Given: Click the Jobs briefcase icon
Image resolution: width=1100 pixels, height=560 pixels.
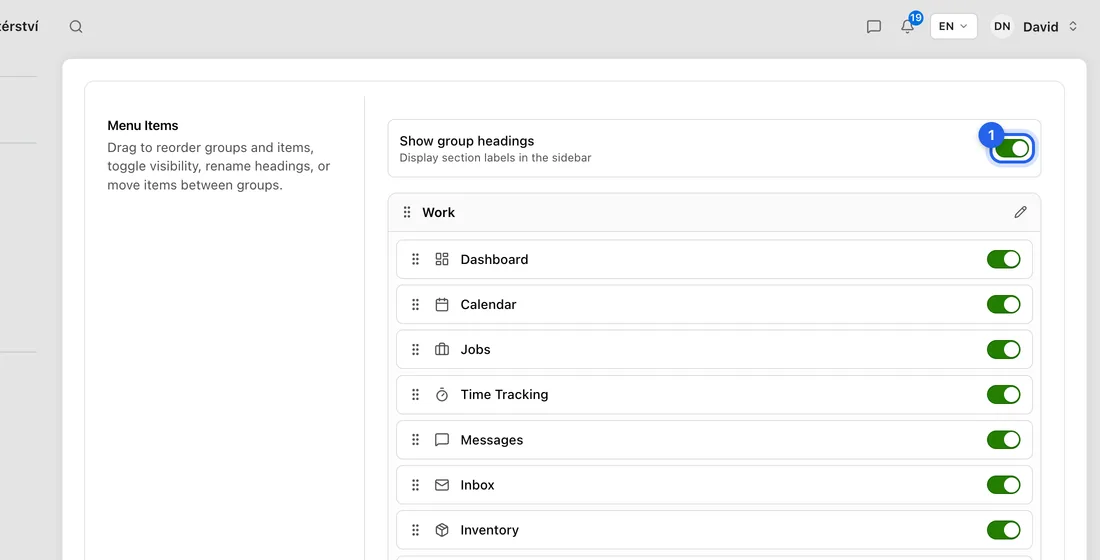Looking at the screenshot, I should pyautogui.click(x=442, y=349).
